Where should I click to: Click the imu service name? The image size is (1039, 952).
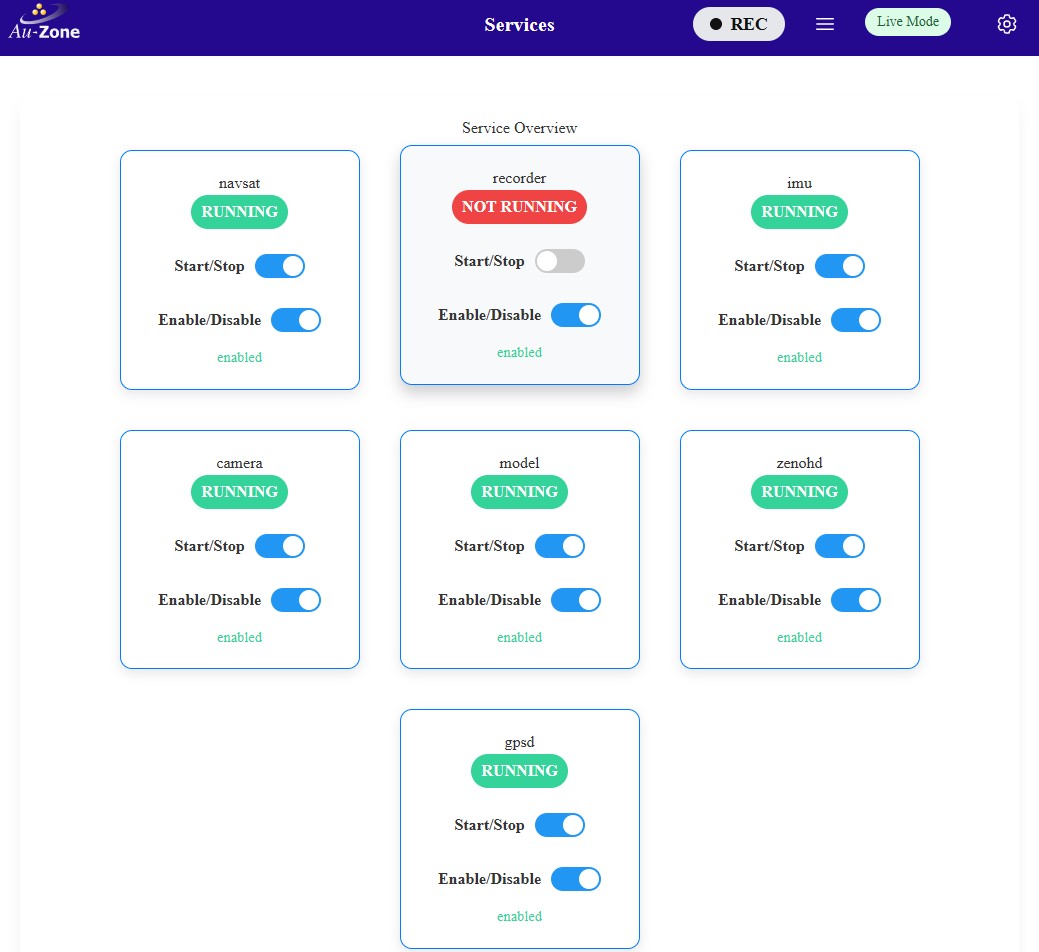(799, 184)
